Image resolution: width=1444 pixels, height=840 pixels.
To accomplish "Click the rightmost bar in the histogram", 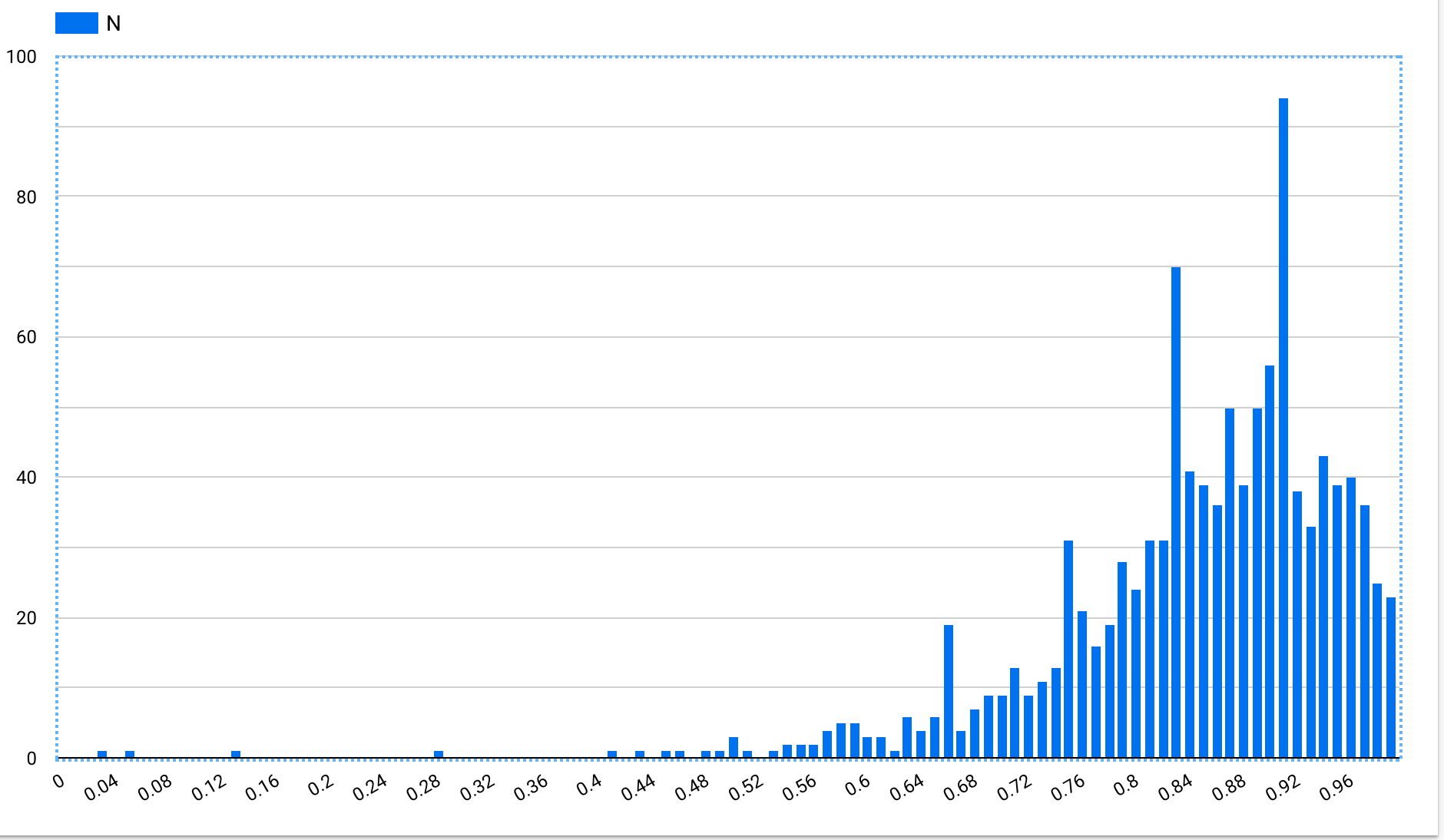I will point(1391,678).
